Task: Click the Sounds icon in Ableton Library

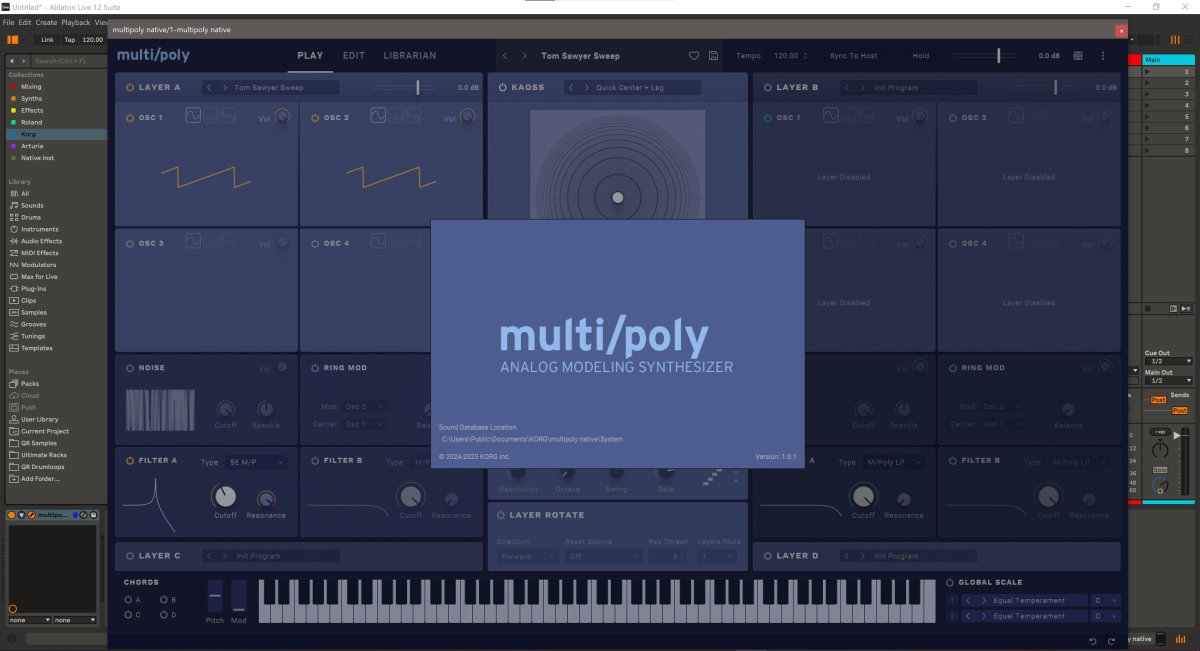Action: (13, 205)
